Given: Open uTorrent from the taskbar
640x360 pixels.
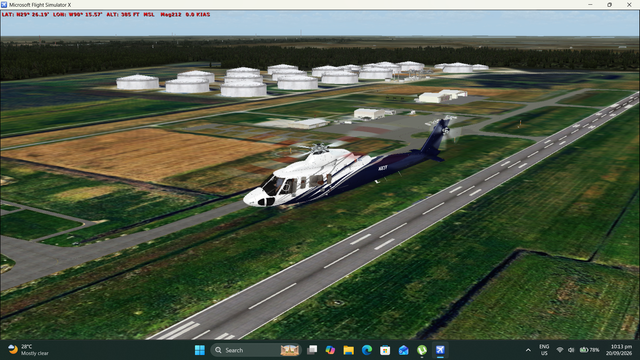Looking at the screenshot, I should pyautogui.click(x=422, y=350).
